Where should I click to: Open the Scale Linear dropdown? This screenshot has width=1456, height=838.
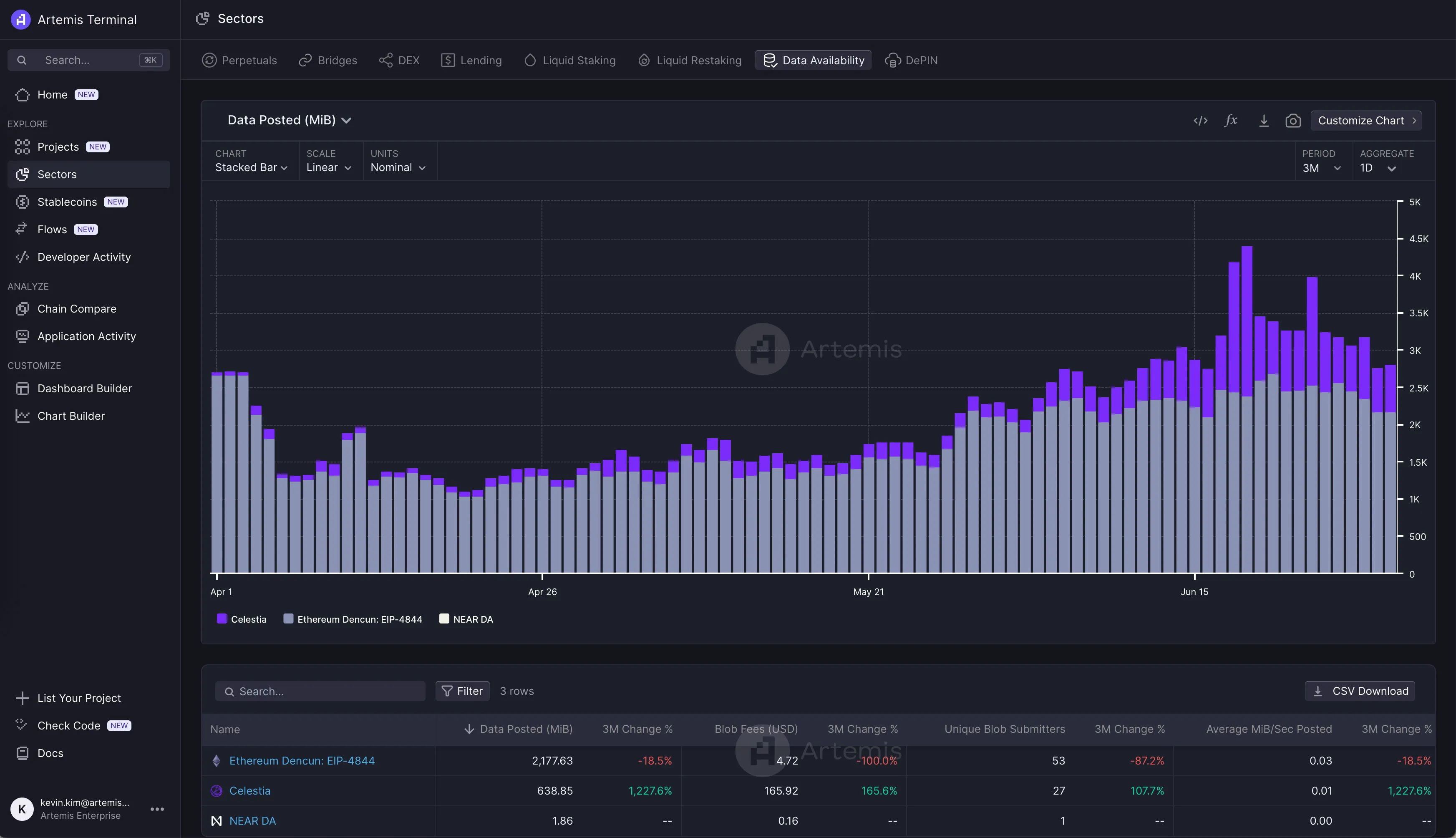coord(328,167)
